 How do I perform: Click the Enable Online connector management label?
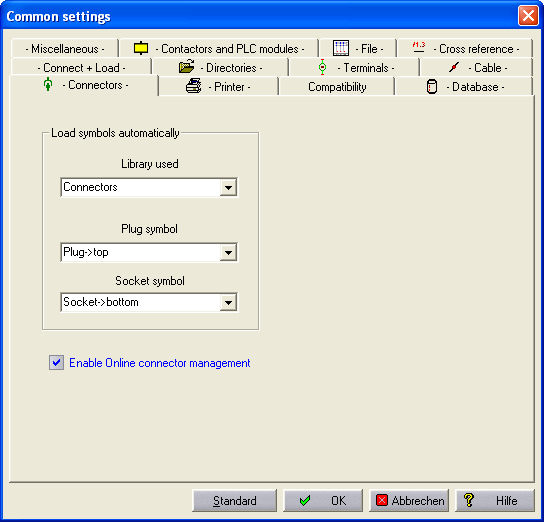[160, 363]
